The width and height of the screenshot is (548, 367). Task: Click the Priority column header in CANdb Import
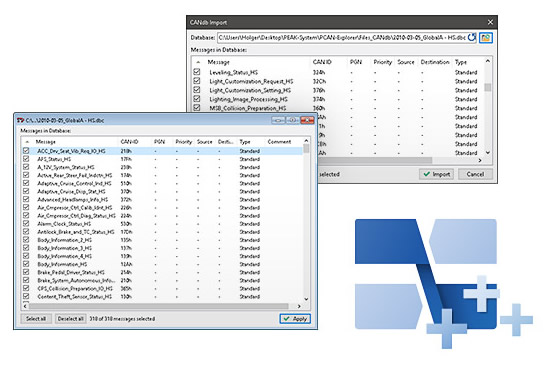382,62
